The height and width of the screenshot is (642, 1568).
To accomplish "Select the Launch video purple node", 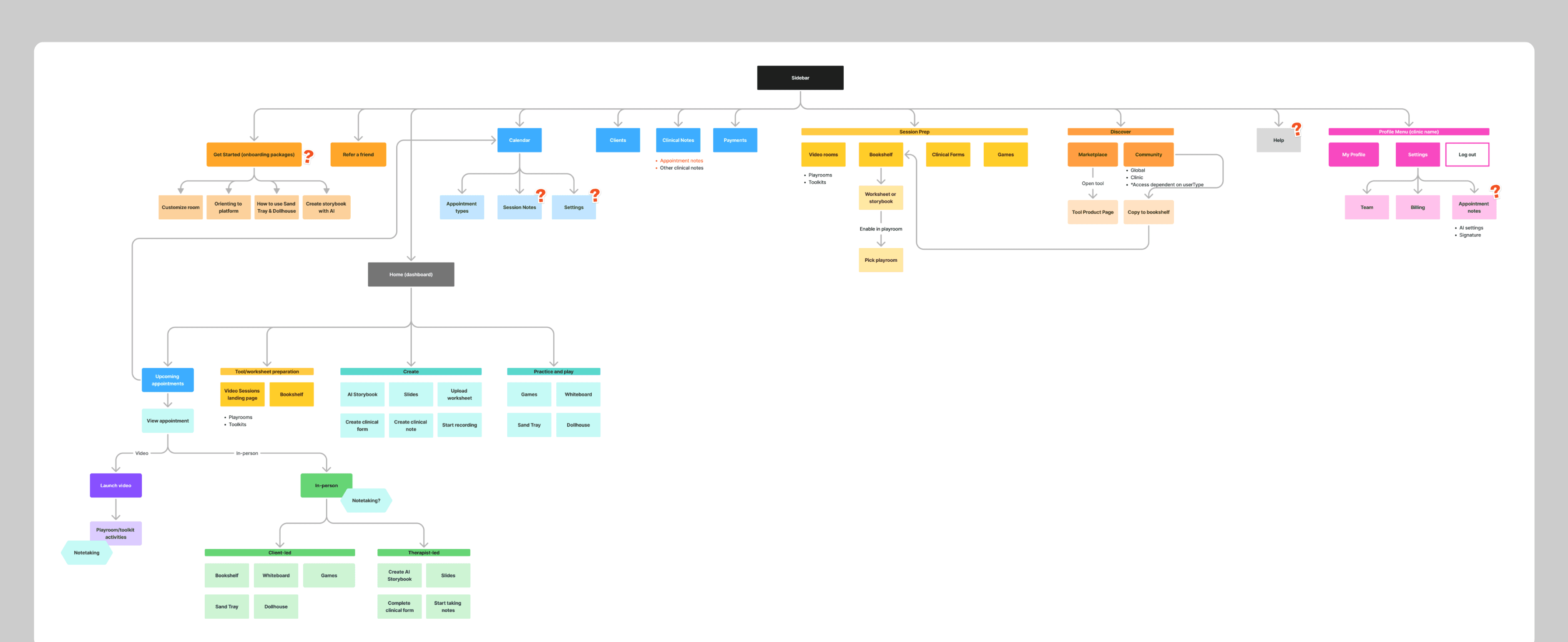I will pyautogui.click(x=116, y=486).
